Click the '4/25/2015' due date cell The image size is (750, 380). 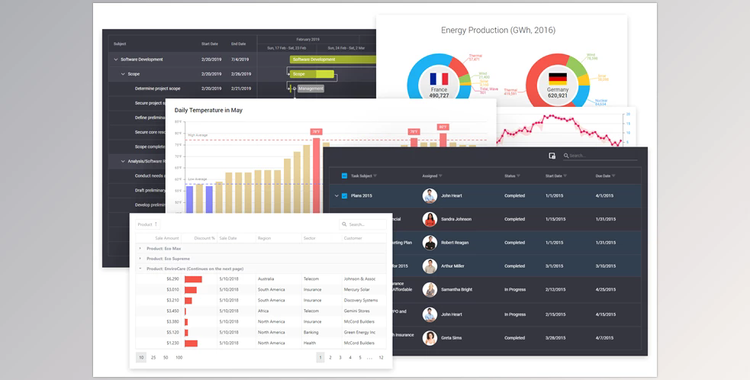[605, 290]
